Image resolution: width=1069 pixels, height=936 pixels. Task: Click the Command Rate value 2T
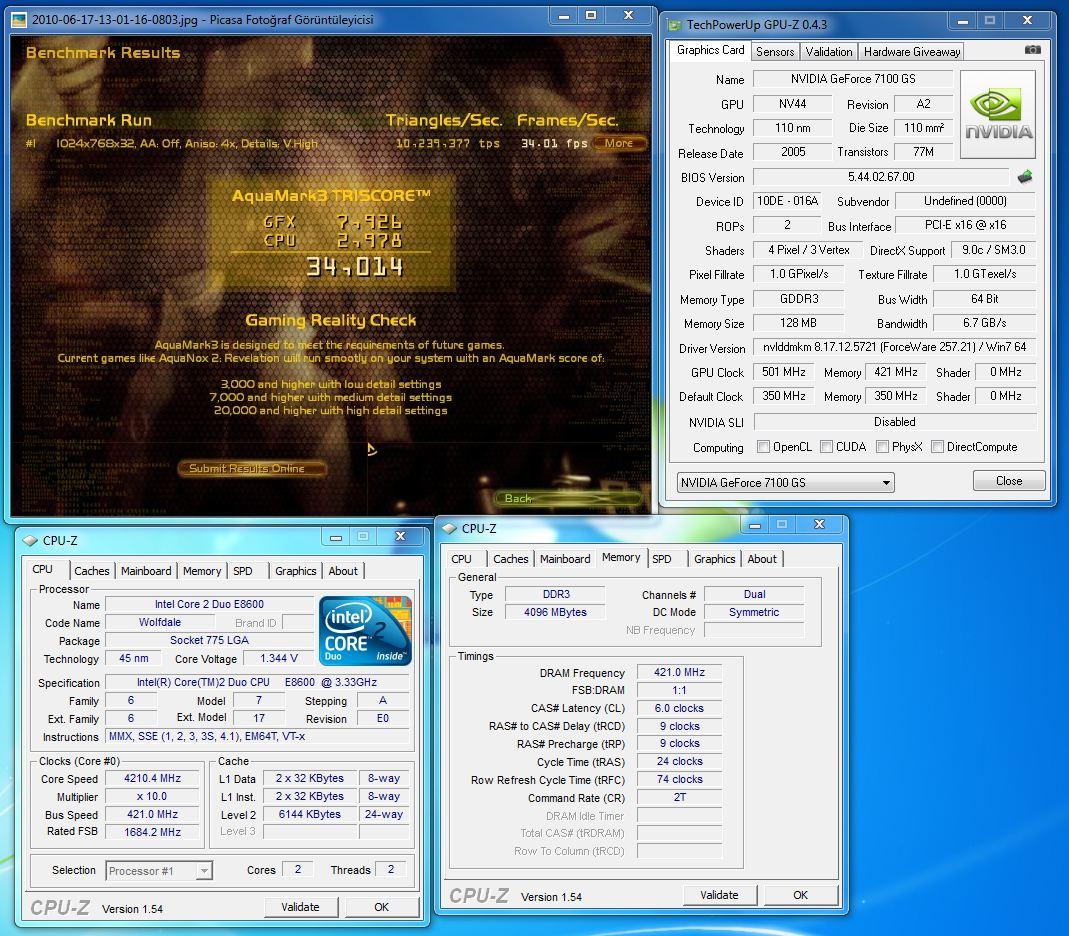pos(679,798)
